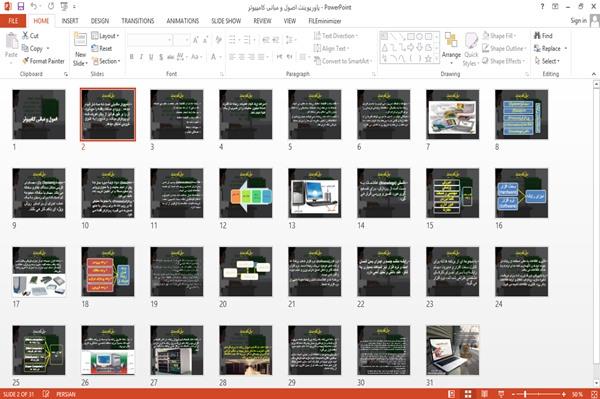Open the font name combo box

coord(149,39)
